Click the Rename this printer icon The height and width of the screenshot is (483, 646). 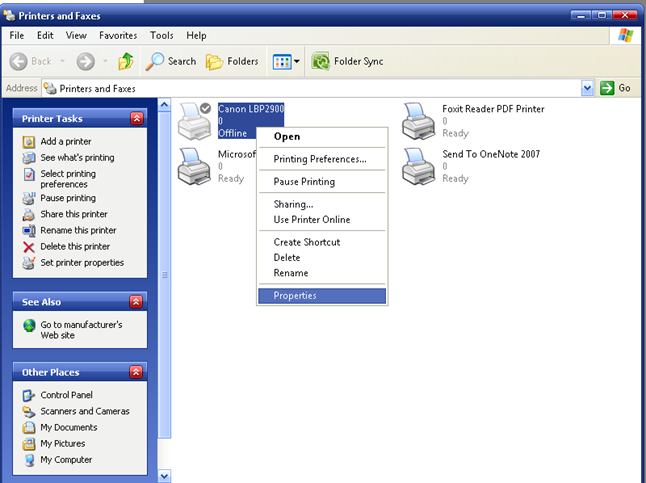(x=29, y=231)
